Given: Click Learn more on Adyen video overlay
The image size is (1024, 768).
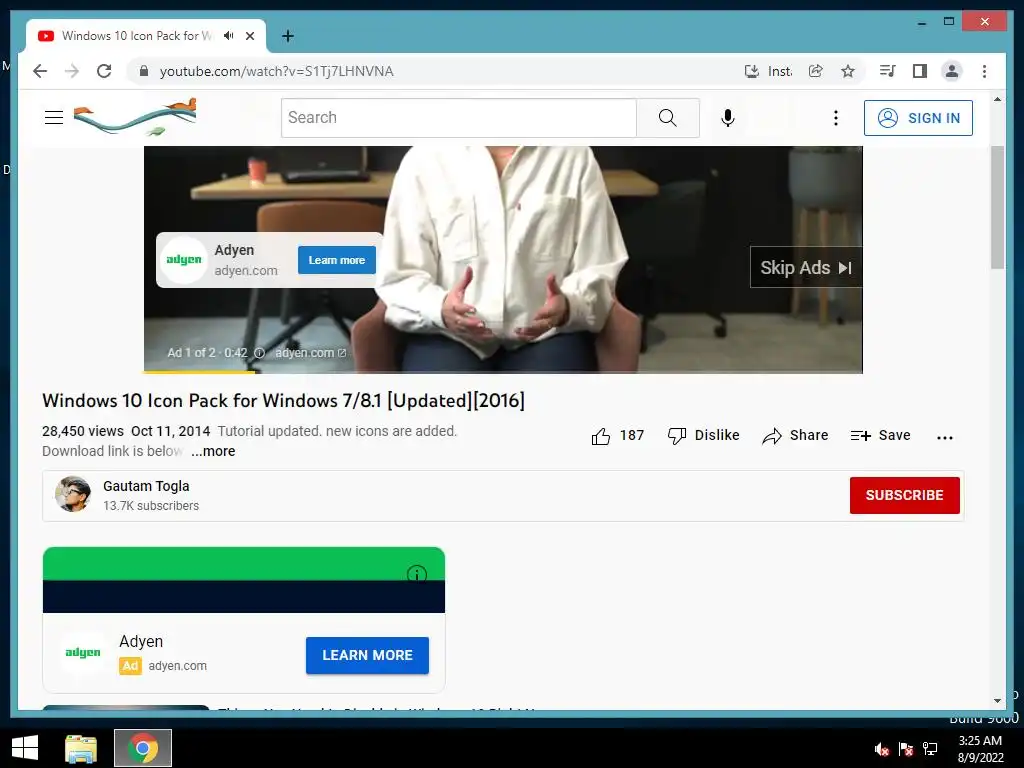Looking at the screenshot, I should pos(337,260).
